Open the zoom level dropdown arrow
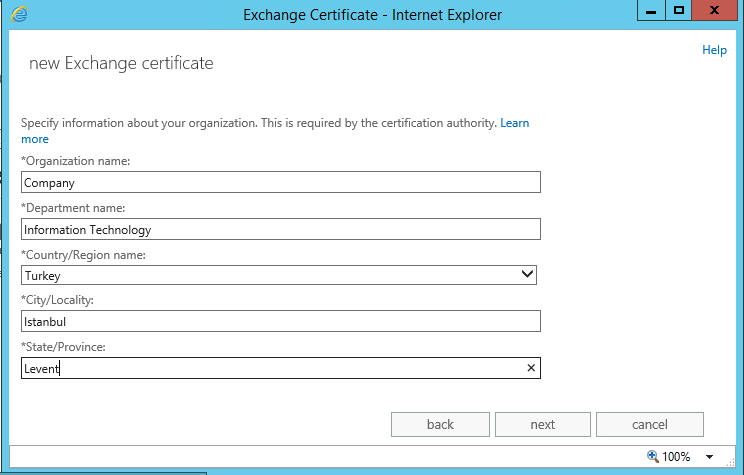Image resolution: width=744 pixels, height=475 pixels. 709,457
